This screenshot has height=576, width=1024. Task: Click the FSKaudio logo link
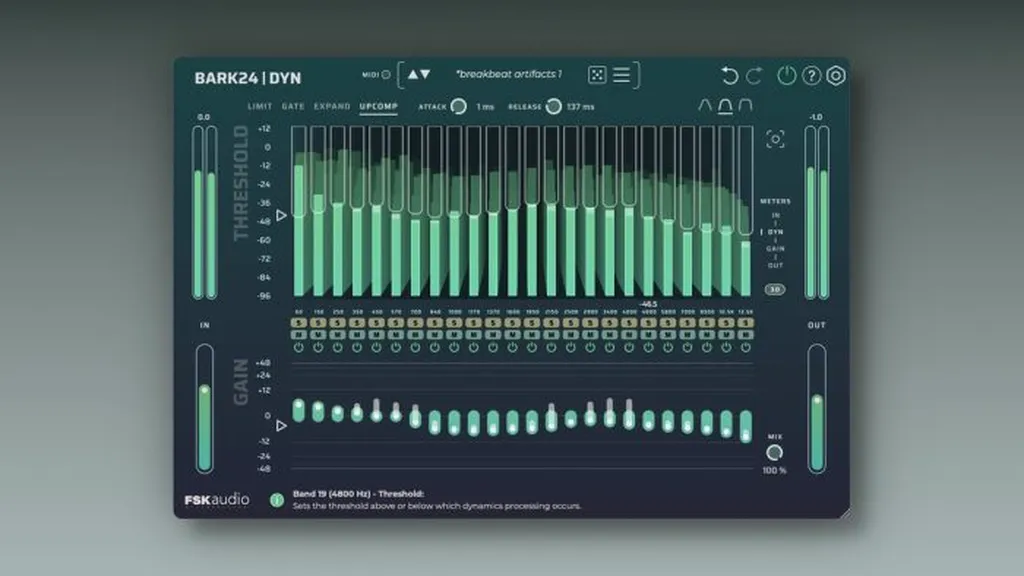(x=217, y=500)
